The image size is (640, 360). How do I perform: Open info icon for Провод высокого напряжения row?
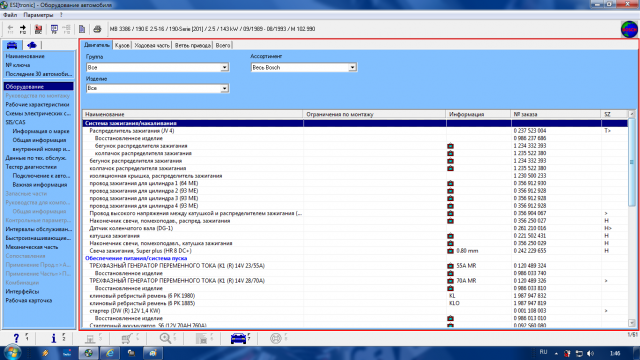coord(450,213)
